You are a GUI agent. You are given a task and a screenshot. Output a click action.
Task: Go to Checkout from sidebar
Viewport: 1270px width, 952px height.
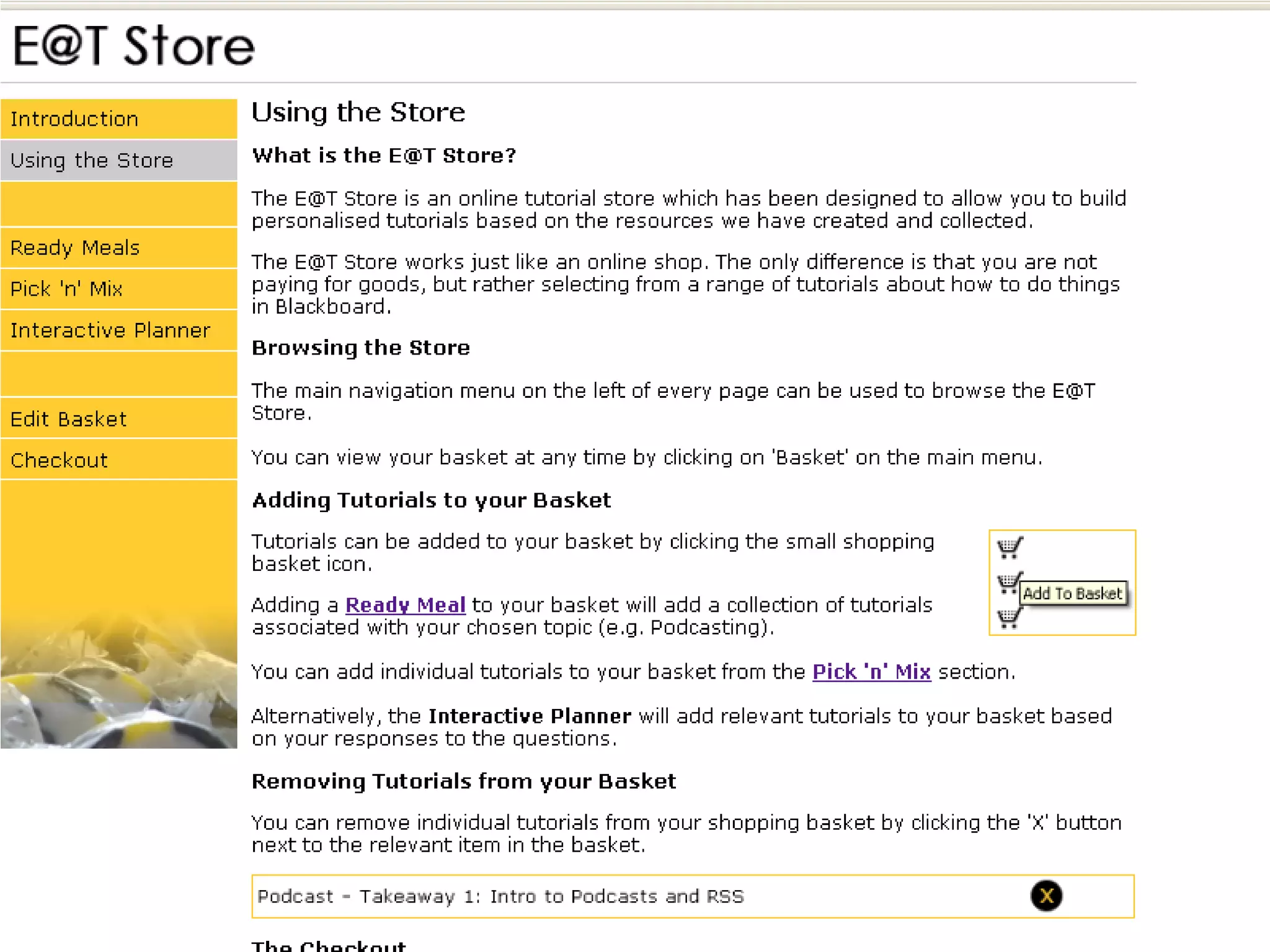coord(60,460)
